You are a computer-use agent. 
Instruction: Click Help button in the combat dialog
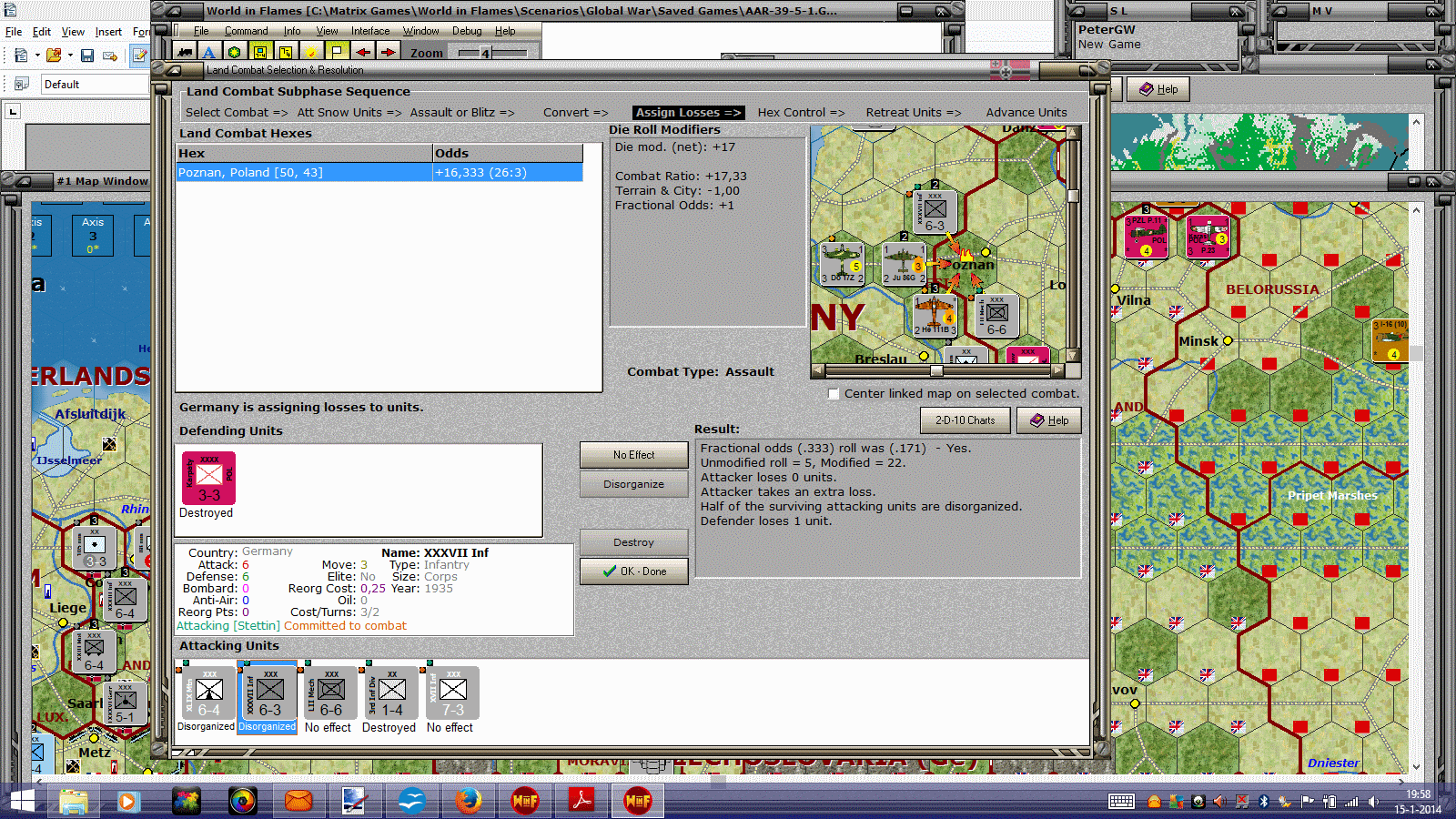1049,420
